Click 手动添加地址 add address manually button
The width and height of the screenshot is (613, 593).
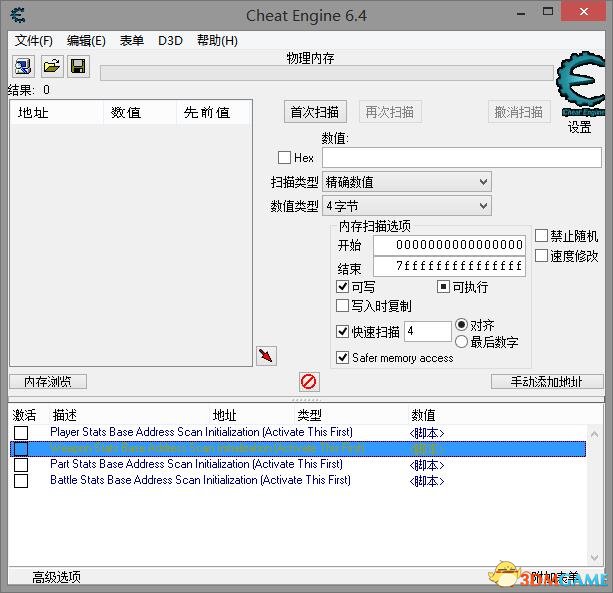click(547, 382)
